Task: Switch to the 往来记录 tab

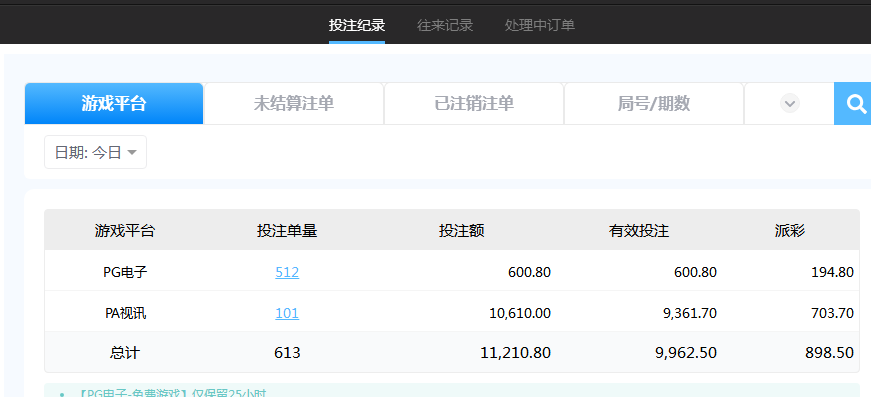Action: tap(445, 25)
